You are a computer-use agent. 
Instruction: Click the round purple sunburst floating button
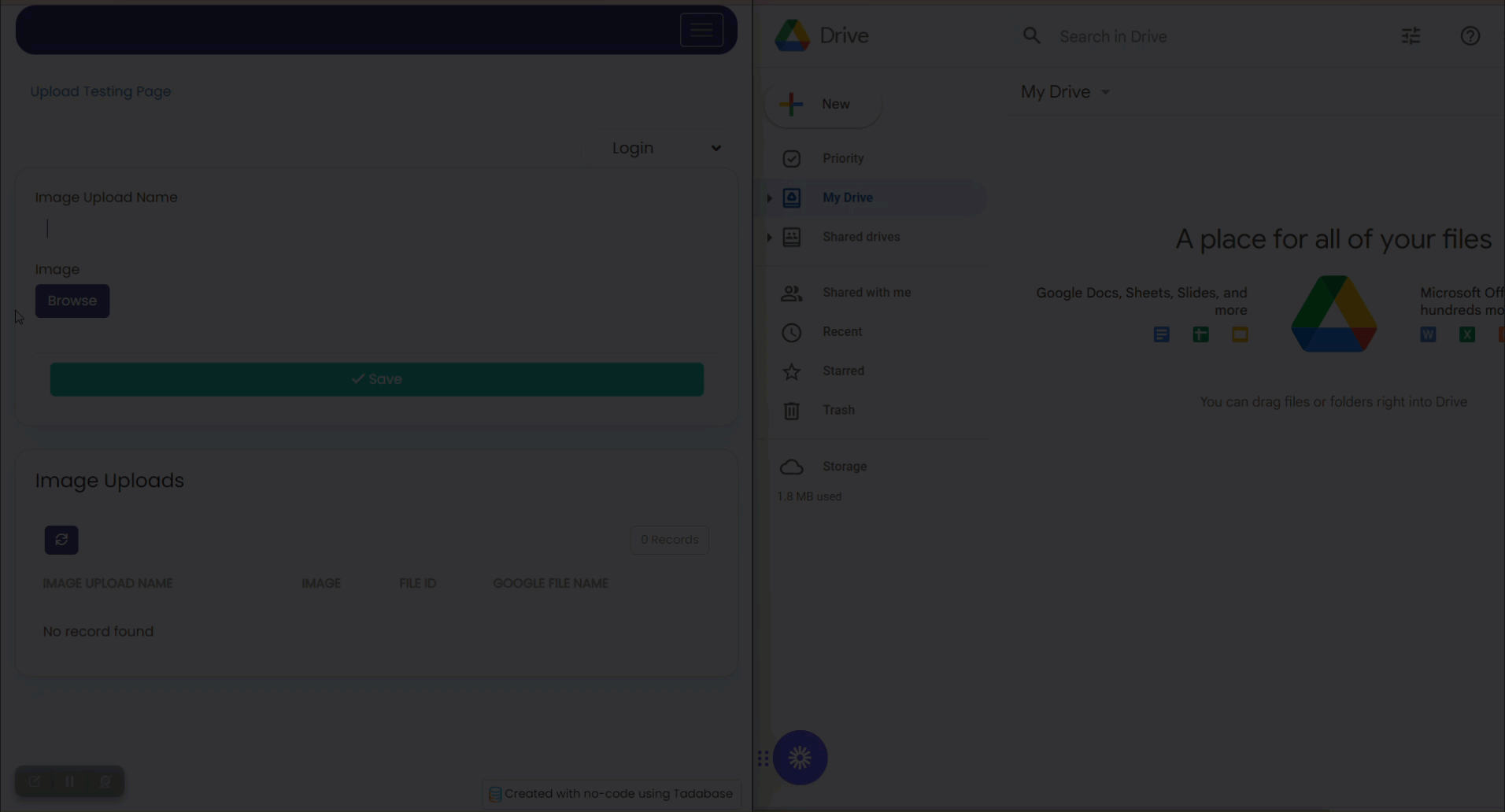tap(800, 758)
